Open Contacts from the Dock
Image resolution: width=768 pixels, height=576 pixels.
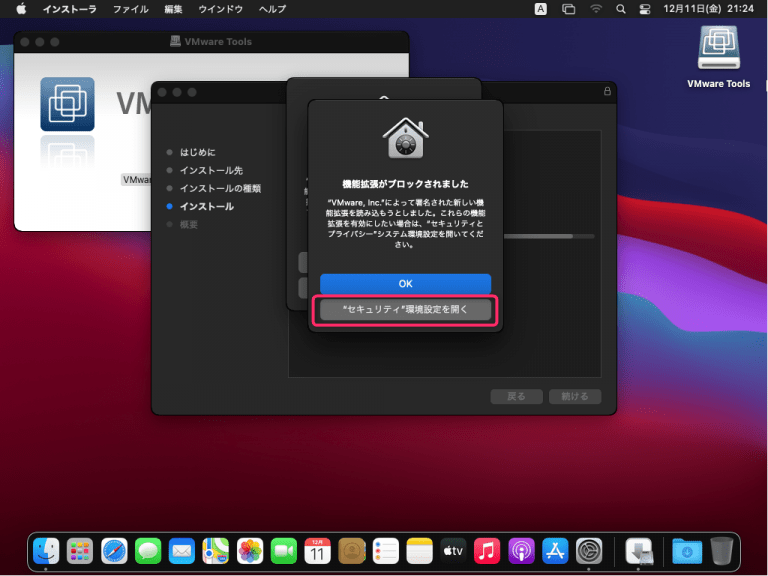tap(352, 551)
